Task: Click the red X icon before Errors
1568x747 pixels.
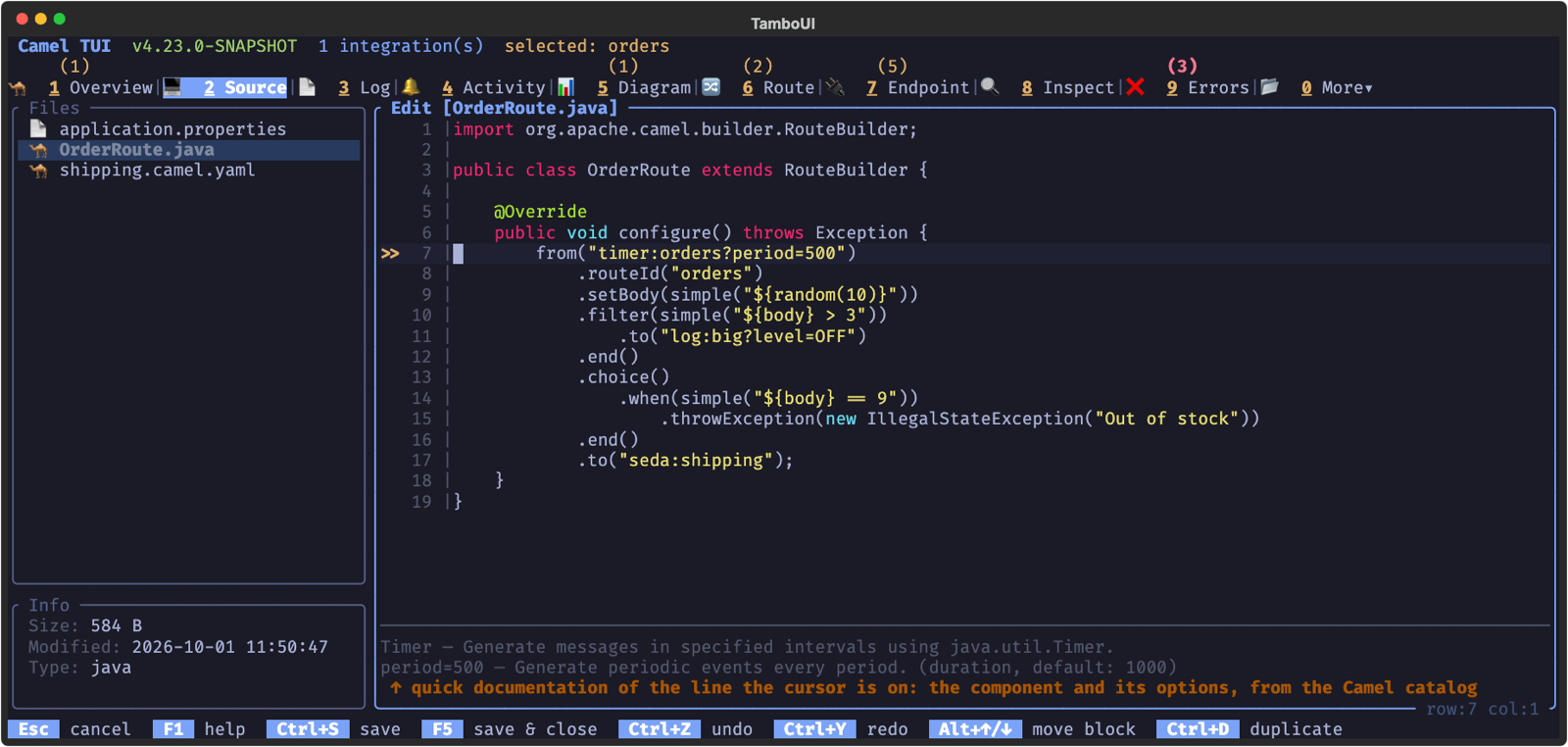Action: point(1135,87)
